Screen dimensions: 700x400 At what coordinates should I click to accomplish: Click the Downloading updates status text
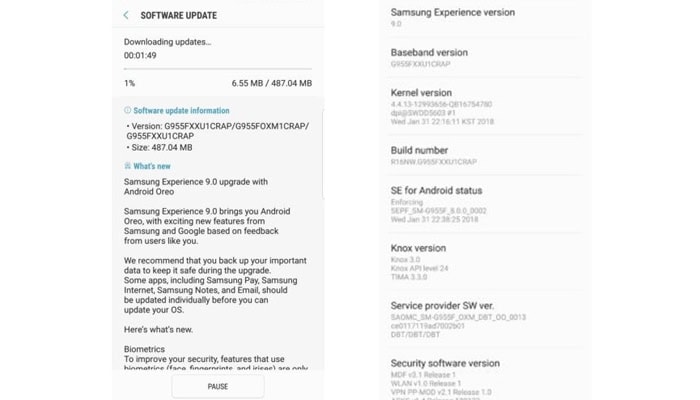coord(167,42)
